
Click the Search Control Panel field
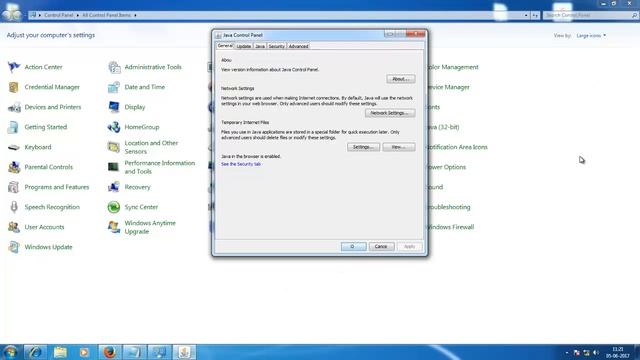pos(590,15)
